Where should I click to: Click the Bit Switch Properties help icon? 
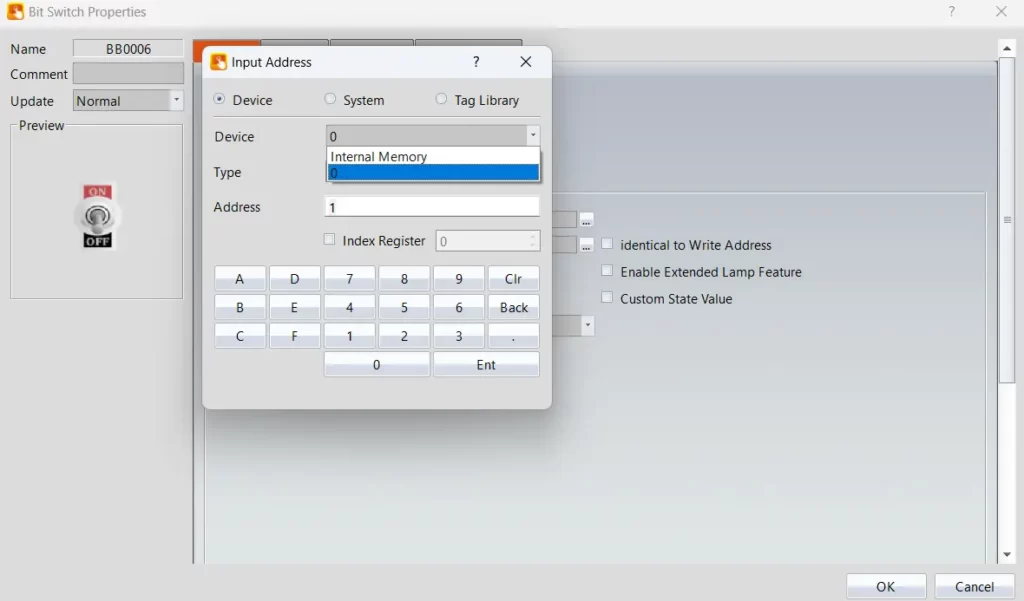pyautogui.click(x=951, y=12)
